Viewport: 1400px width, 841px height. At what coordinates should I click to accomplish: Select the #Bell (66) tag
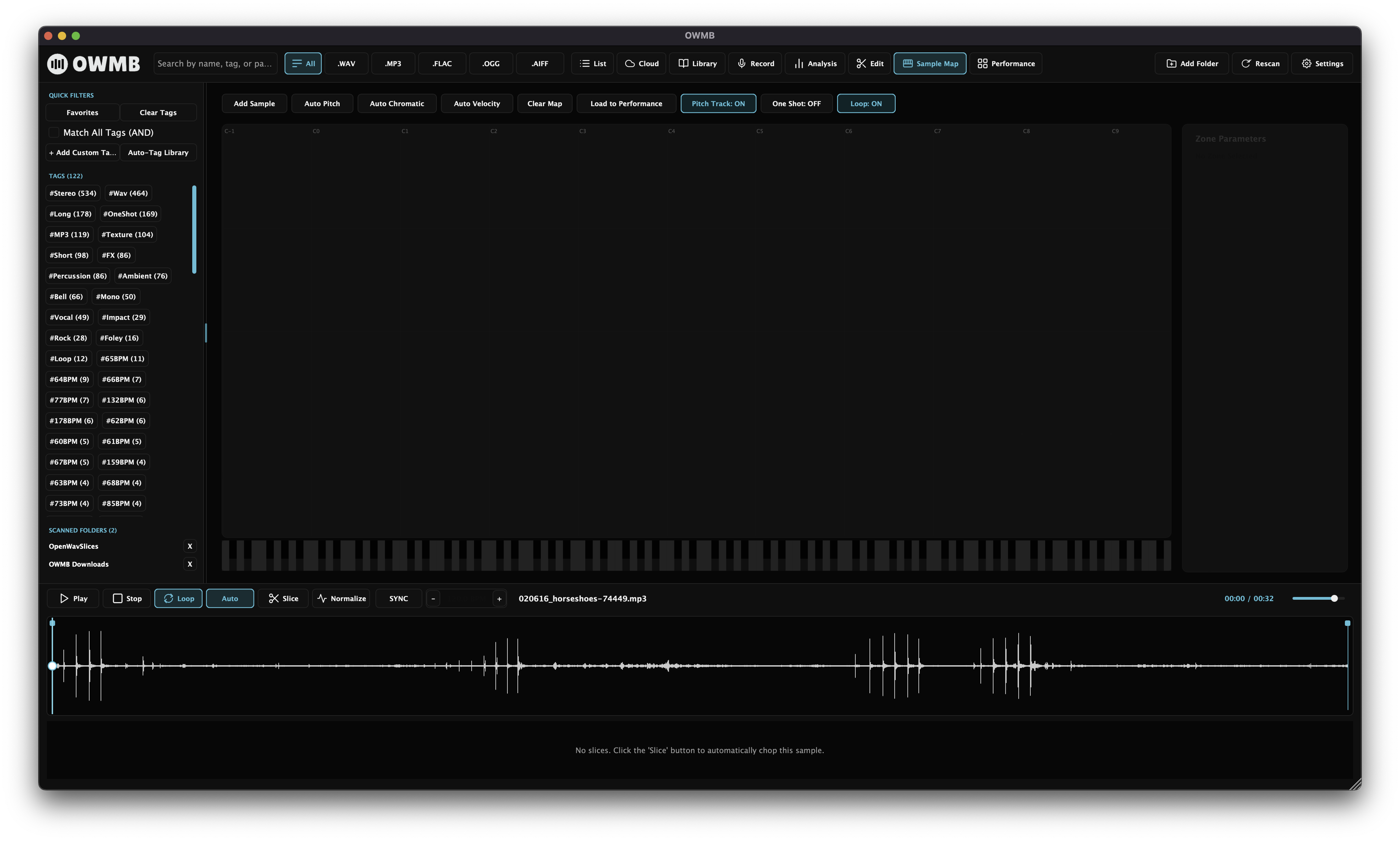tap(66, 296)
